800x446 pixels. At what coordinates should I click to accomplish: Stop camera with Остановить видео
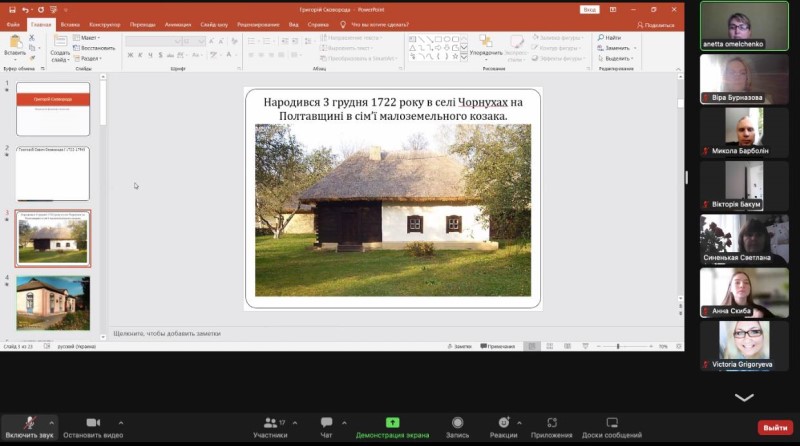[x=93, y=428]
